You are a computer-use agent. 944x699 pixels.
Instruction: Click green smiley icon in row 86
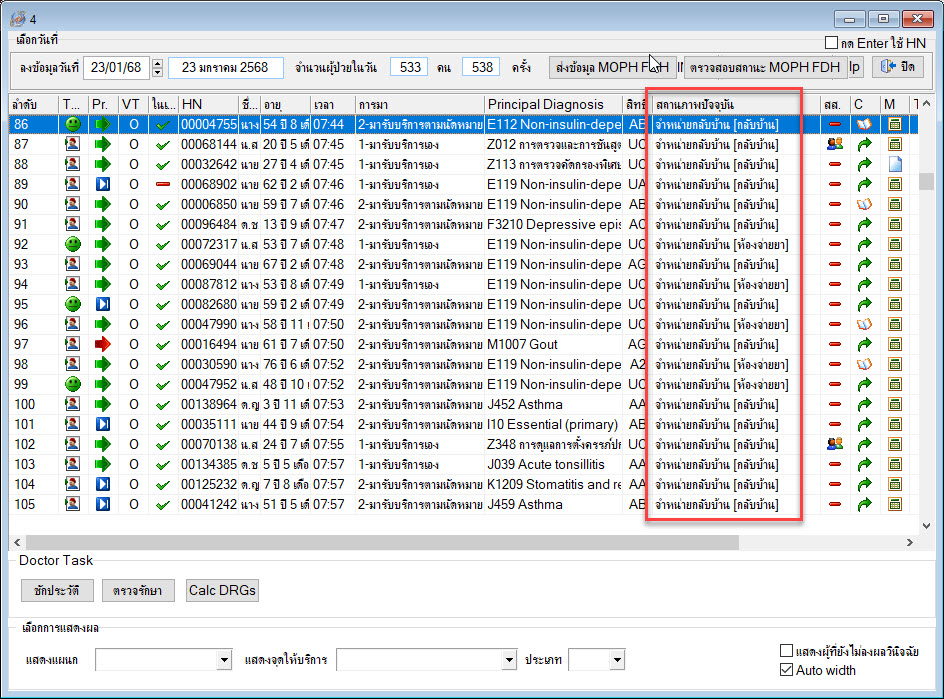coord(73,124)
